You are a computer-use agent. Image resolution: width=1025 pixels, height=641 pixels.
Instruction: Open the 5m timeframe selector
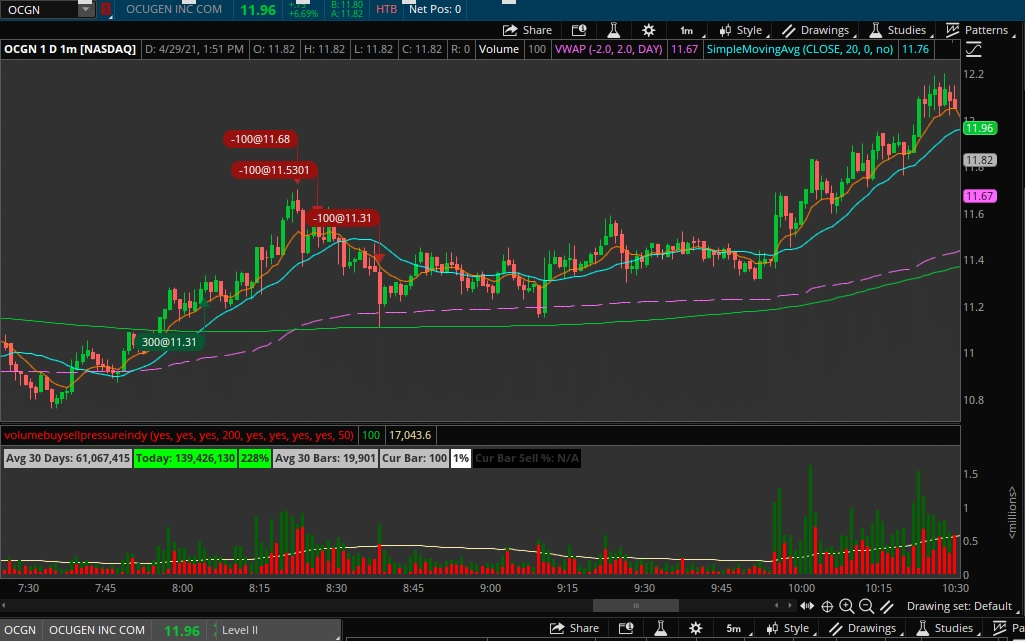pos(735,628)
